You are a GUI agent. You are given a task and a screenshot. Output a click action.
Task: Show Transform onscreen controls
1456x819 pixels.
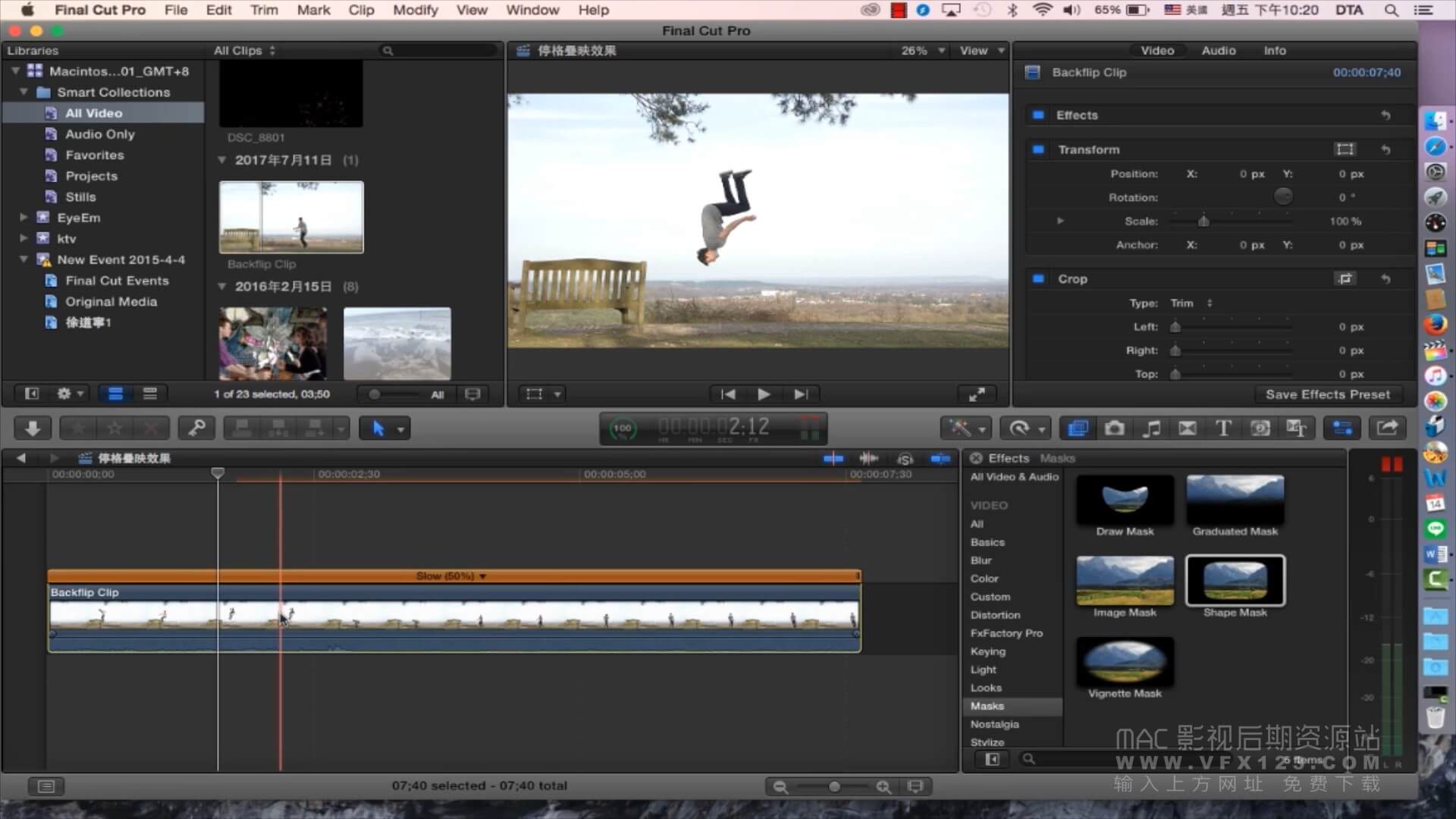point(1345,149)
